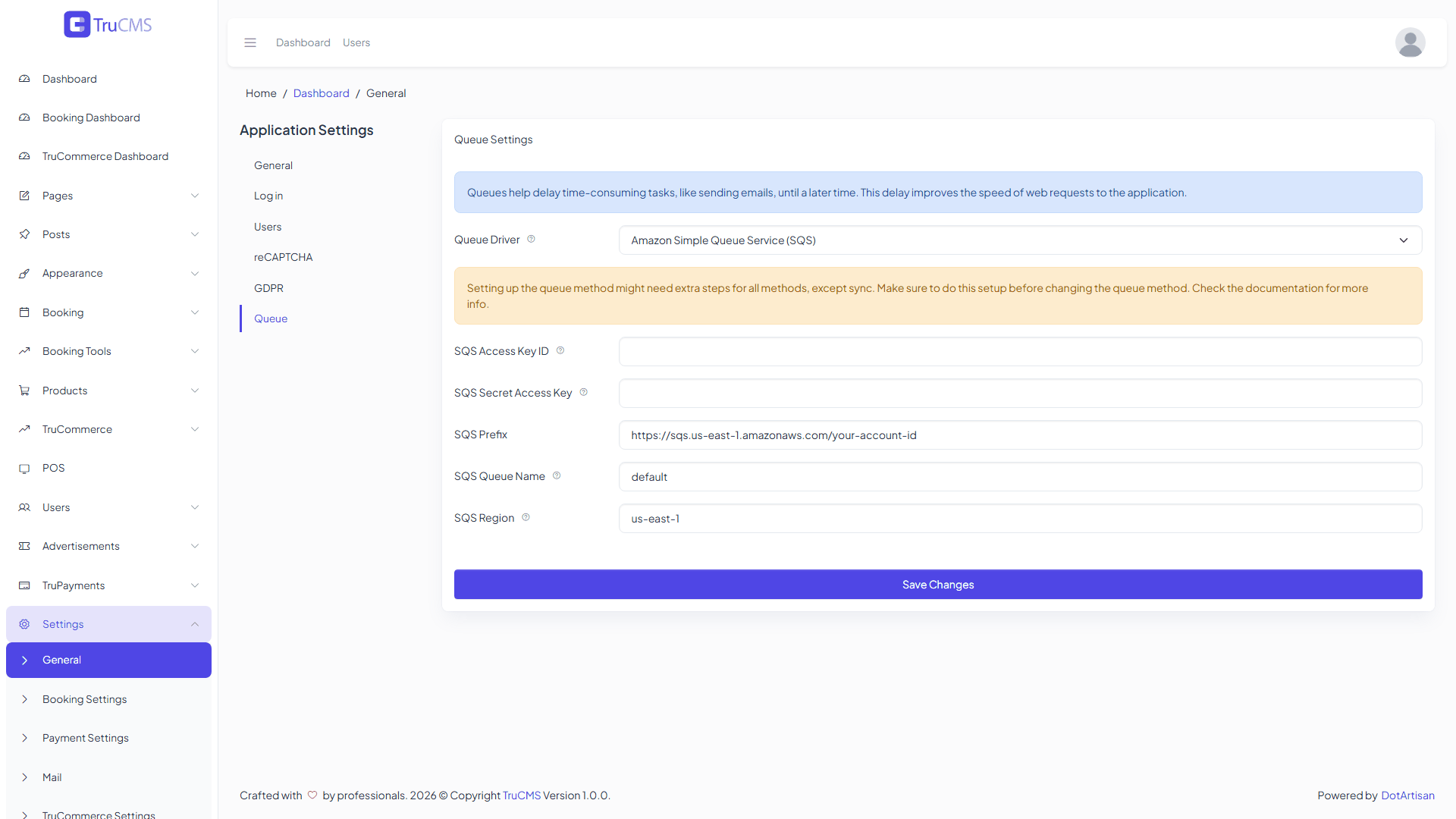Image resolution: width=1456 pixels, height=819 pixels.
Task: Expand the Advertisements menu chevron
Action: (195, 546)
